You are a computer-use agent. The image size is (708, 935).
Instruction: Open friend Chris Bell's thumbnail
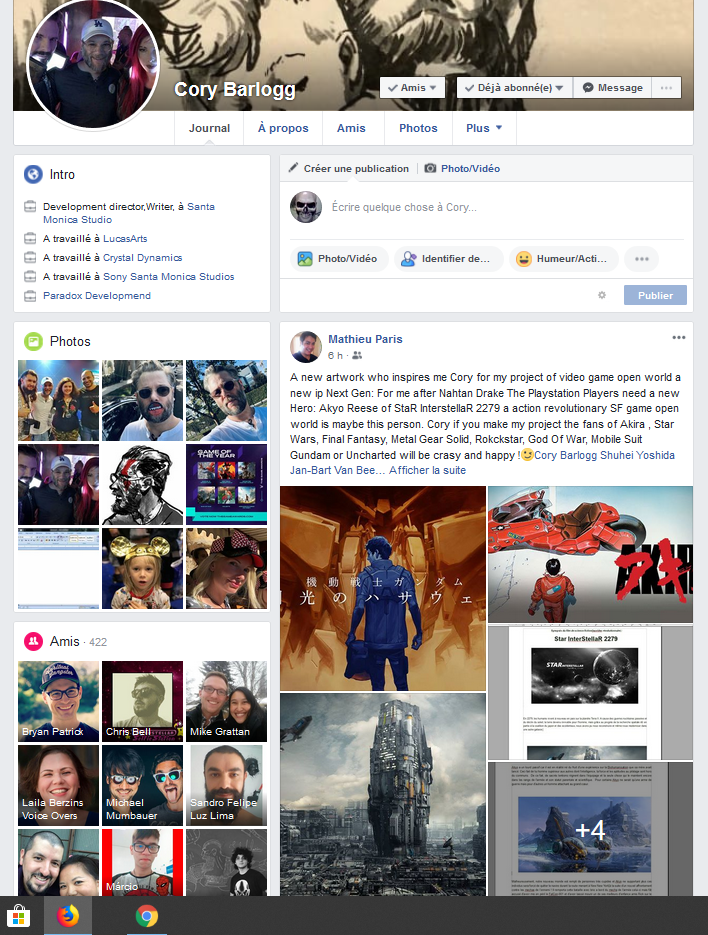click(143, 701)
